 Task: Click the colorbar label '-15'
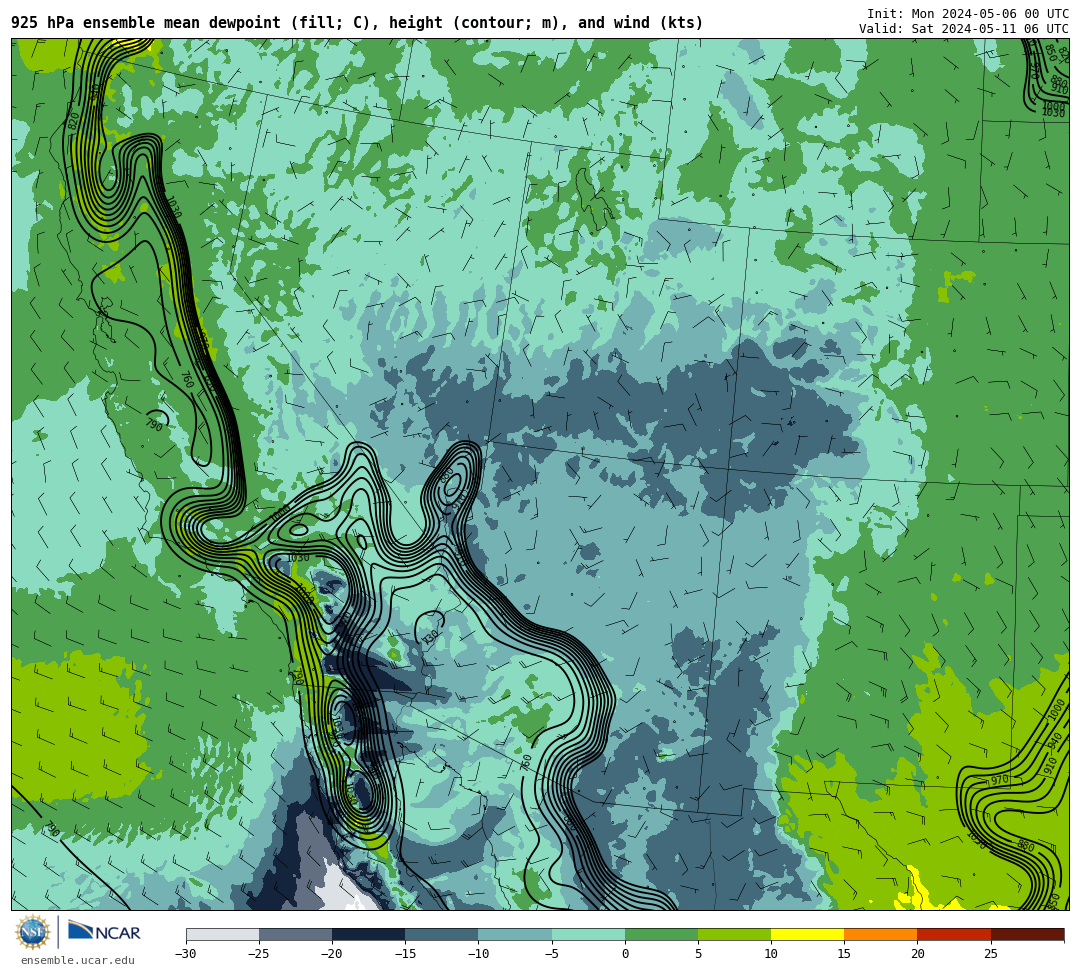[405, 954]
